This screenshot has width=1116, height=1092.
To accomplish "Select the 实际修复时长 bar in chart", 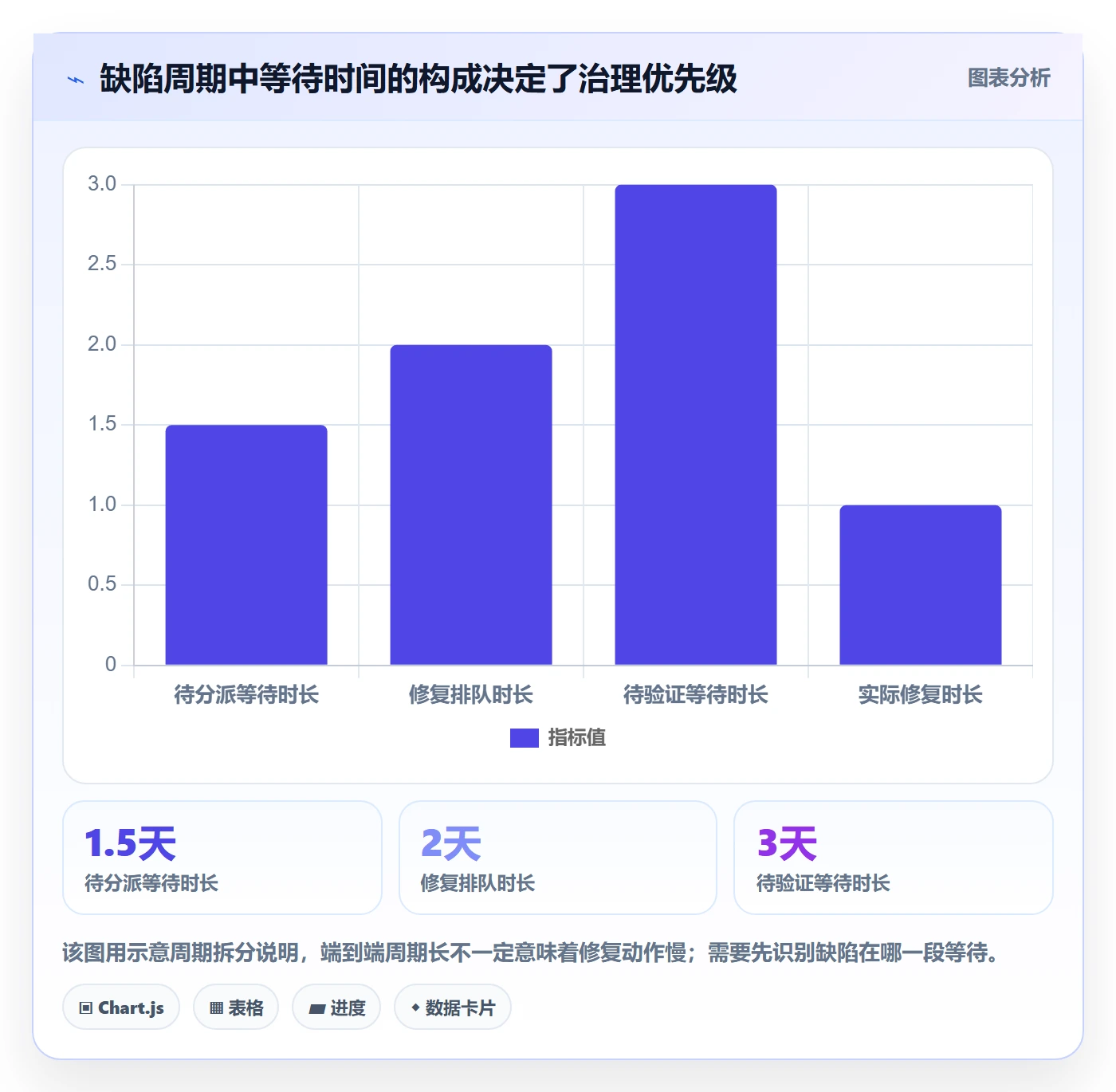I will coord(921,585).
